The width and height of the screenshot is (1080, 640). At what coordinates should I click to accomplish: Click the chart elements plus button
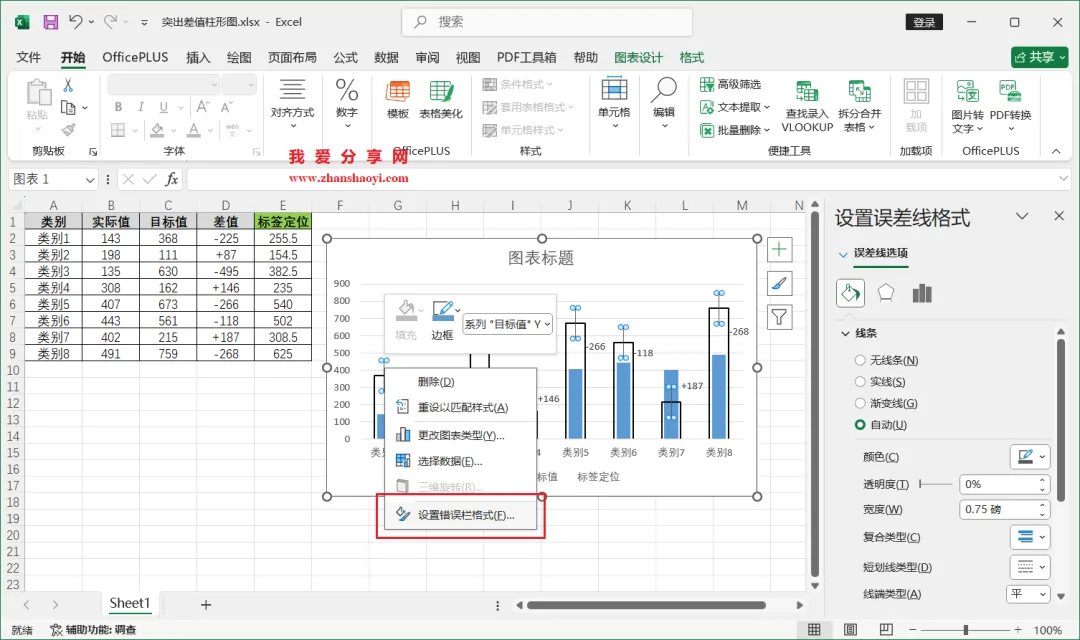(779, 249)
